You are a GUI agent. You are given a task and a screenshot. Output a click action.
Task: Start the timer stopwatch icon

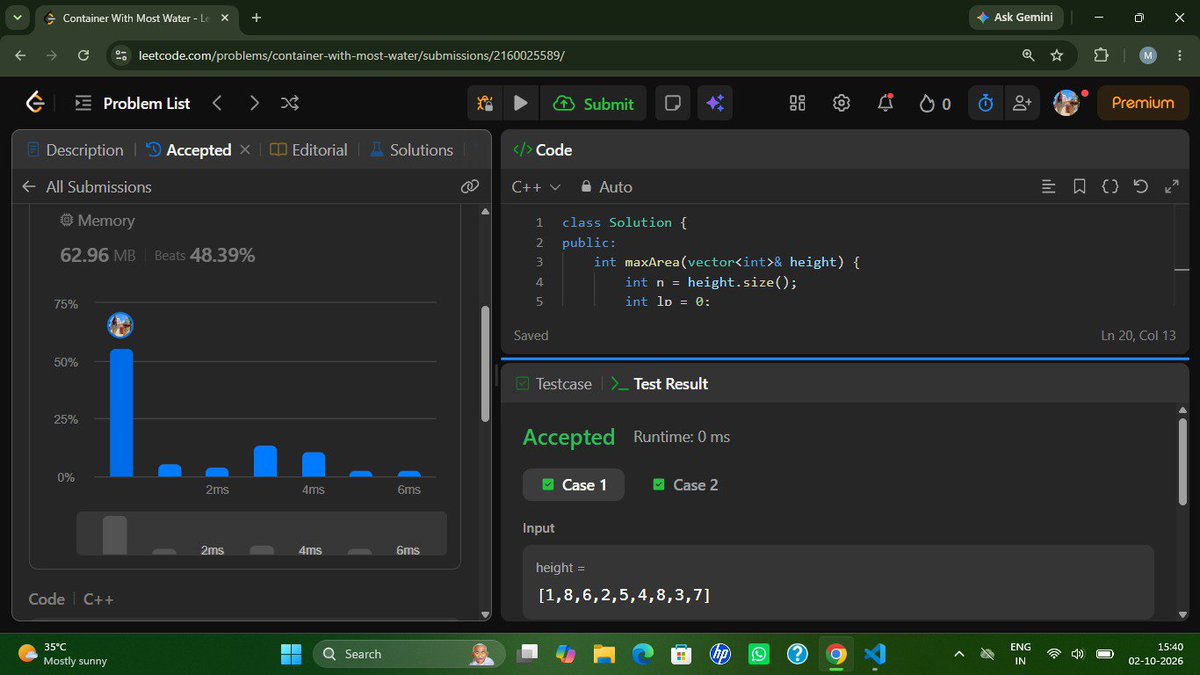click(x=985, y=103)
